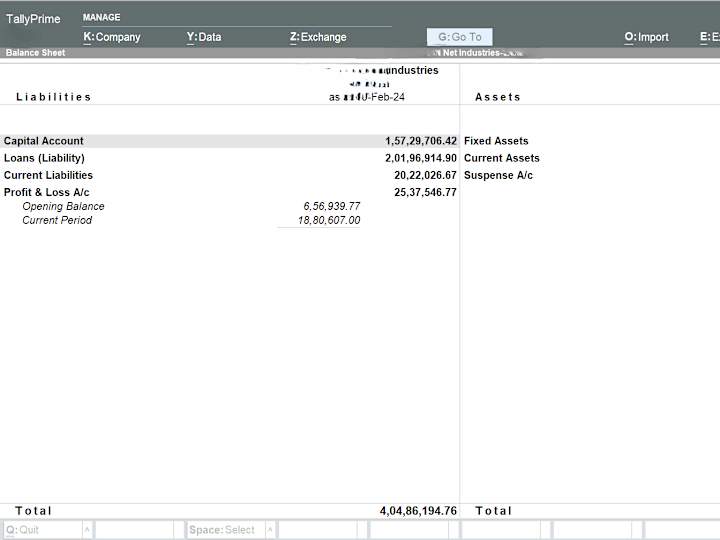Click the liabilities total 4,04,86,194.76
This screenshot has width=720, height=540.
[418, 511]
